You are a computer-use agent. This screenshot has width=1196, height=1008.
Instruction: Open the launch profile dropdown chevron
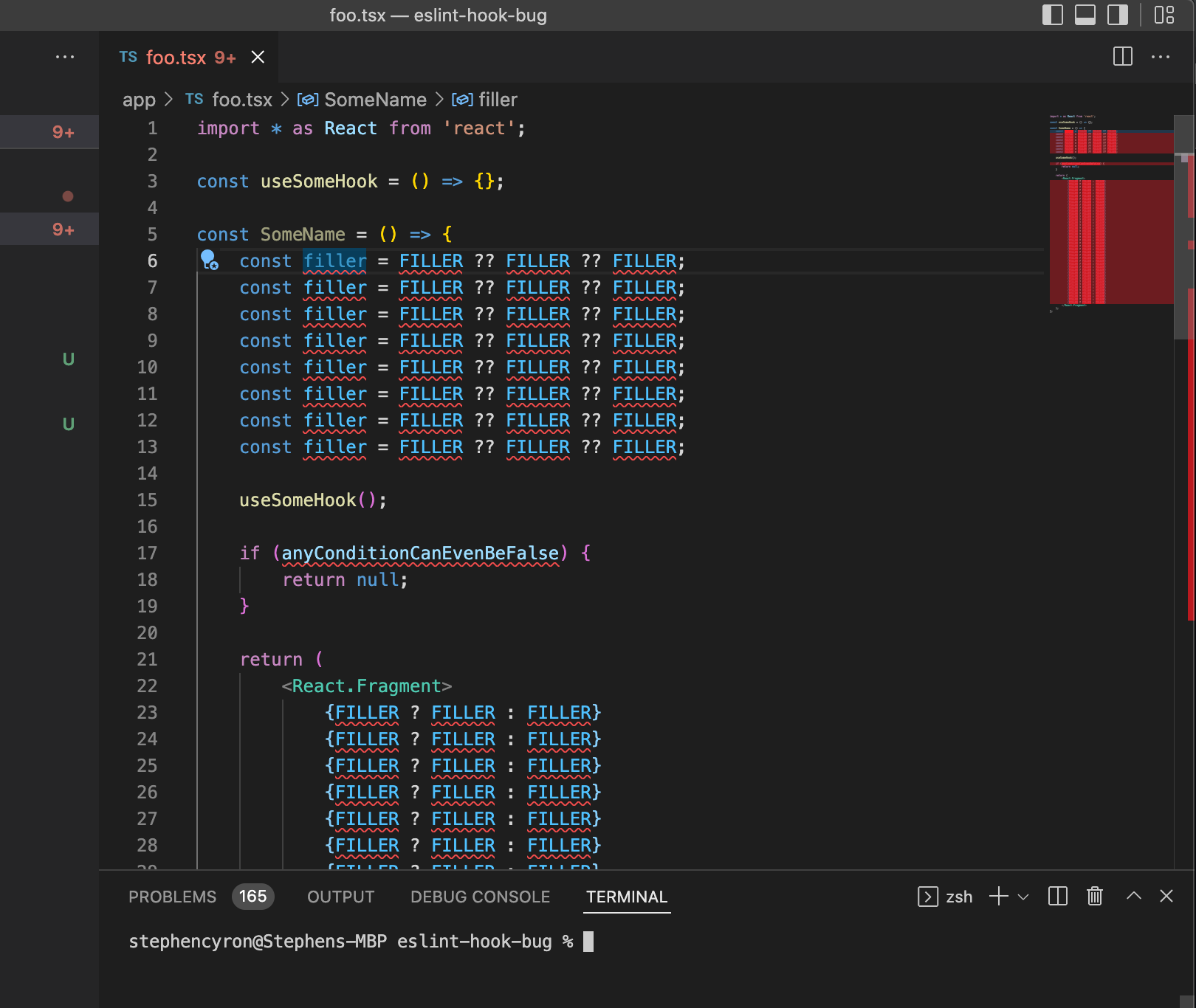tap(1023, 897)
